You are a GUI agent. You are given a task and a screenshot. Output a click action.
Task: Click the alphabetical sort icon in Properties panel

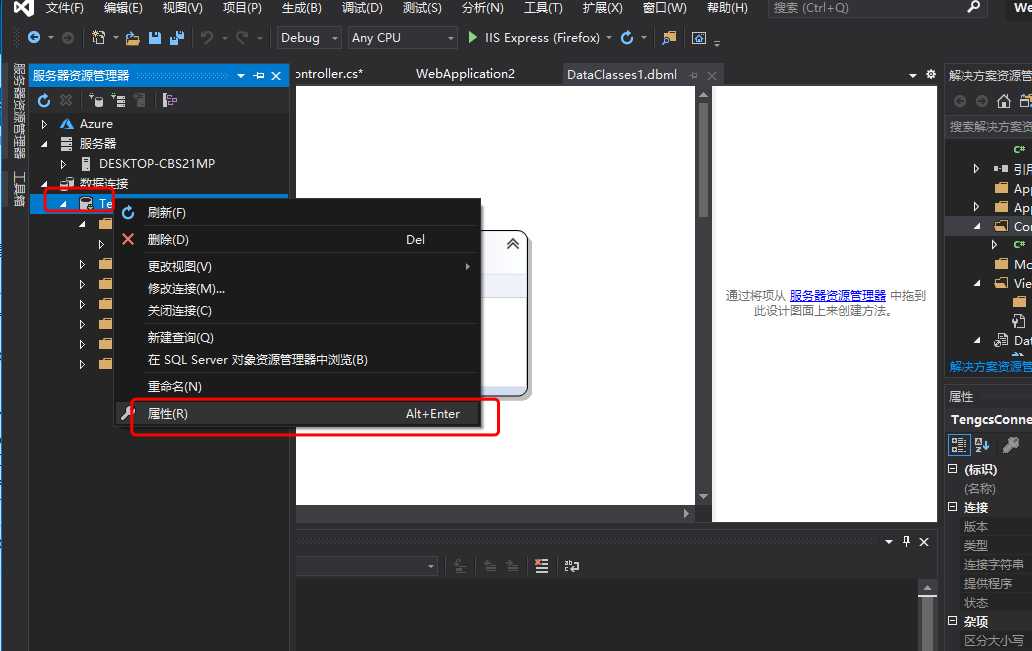click(982, 445)
